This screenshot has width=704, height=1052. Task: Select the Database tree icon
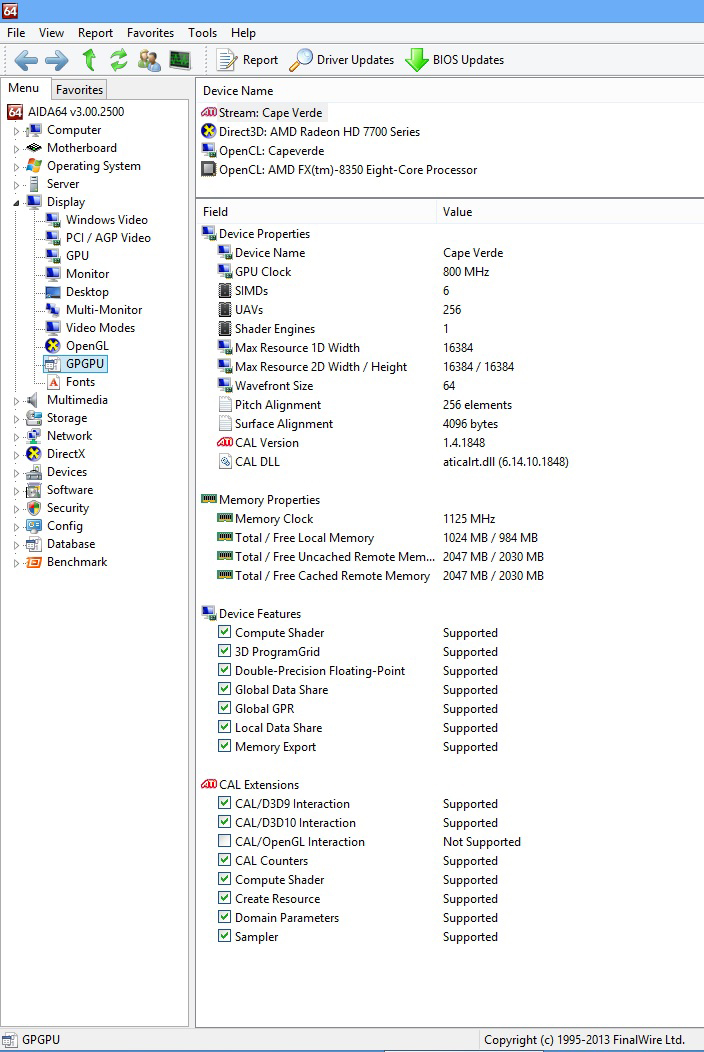(34, 544)
